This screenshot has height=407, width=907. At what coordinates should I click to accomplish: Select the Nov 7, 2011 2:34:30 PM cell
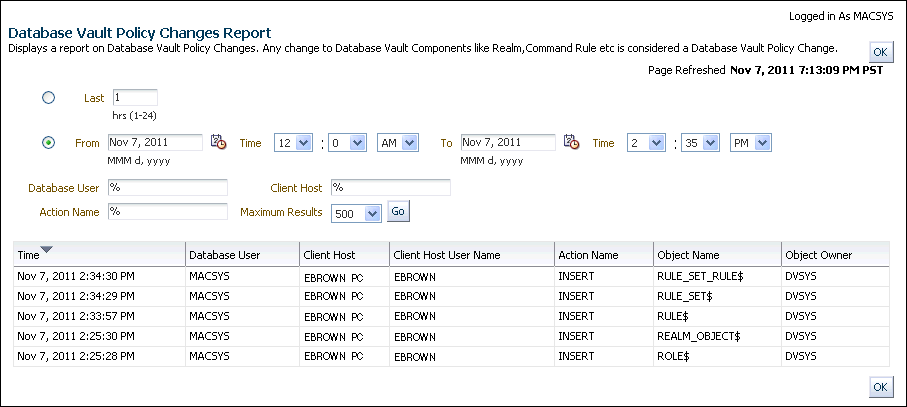click(99, 276)
